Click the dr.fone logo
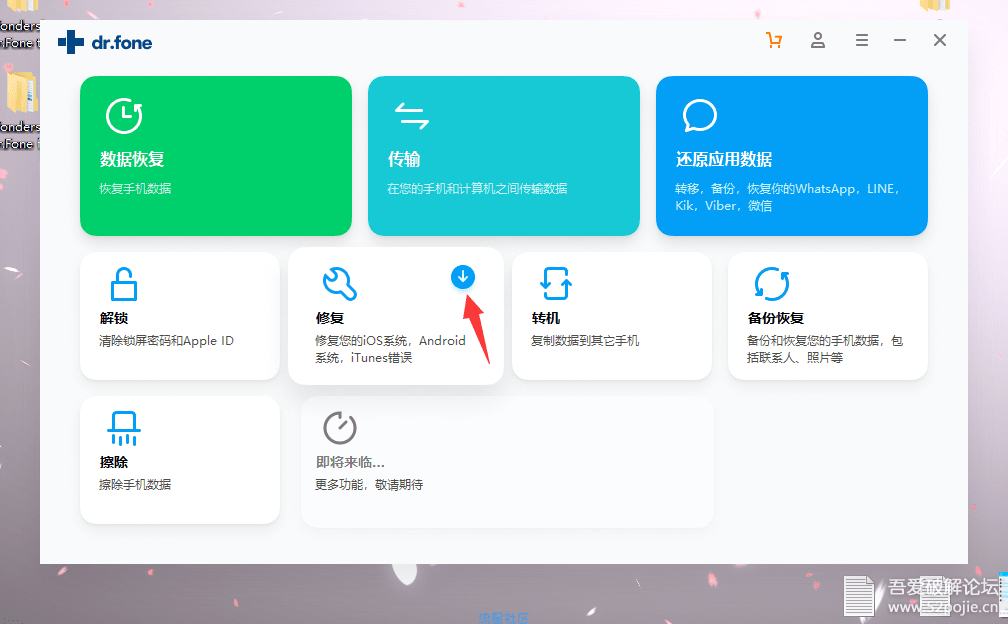 [x=105, y=42]
